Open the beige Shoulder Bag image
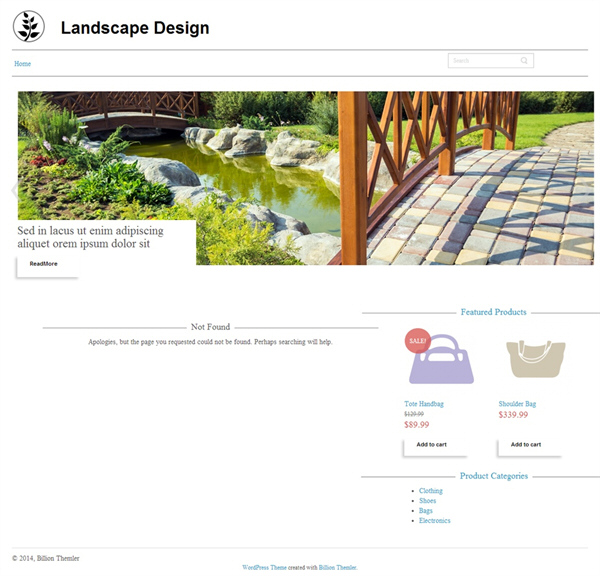Screen dimensions: 600x576 tap(536, 359)
